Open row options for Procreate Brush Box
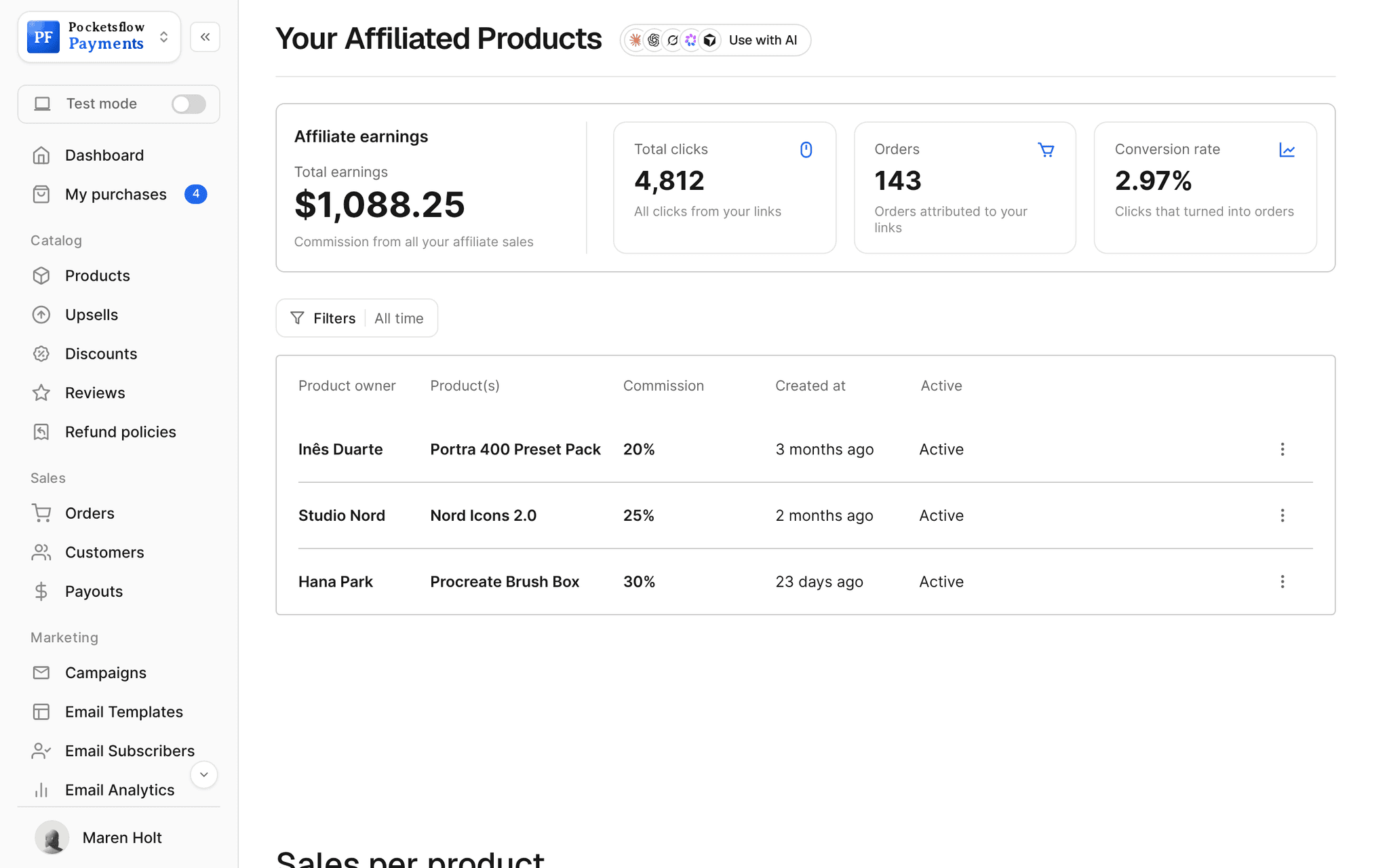Viewport: 1389px width, 868px height. click(1282, 582)
